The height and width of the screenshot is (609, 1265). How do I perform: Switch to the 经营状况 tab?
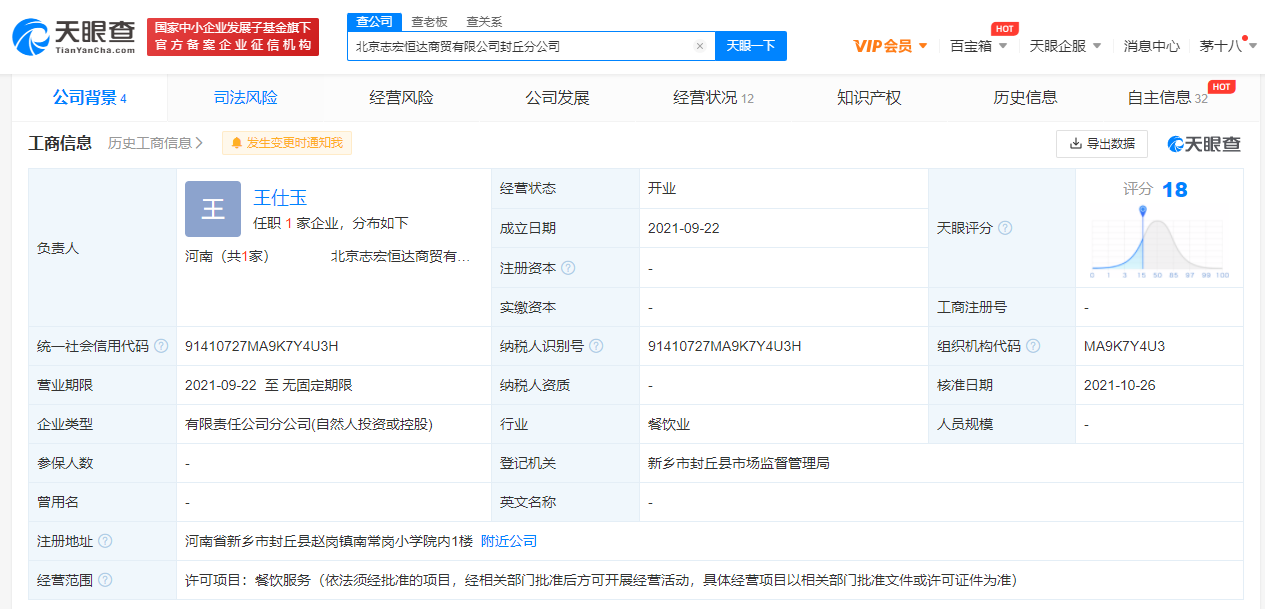tap(713, 98)
